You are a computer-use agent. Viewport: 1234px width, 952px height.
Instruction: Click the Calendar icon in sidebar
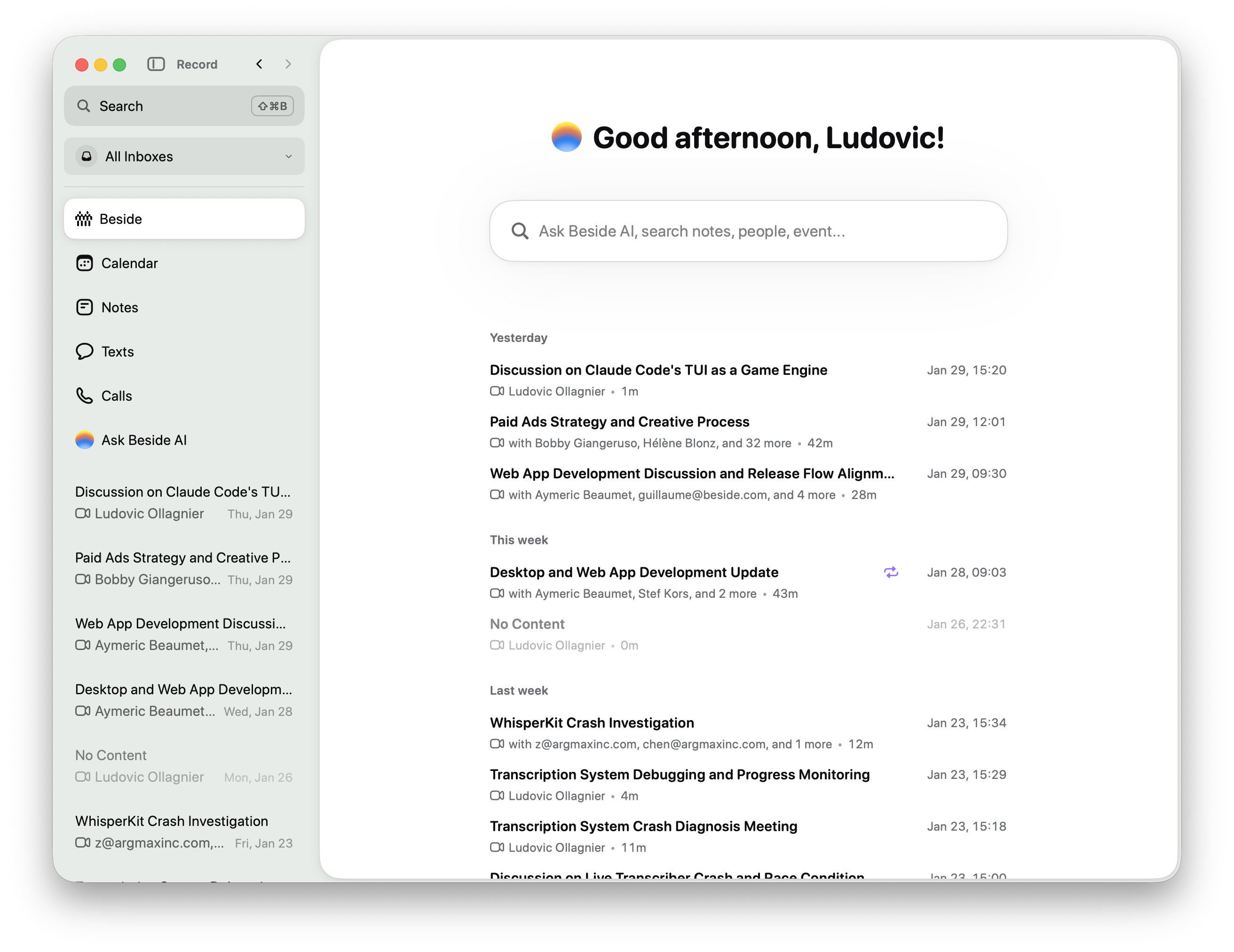(84, 263)
